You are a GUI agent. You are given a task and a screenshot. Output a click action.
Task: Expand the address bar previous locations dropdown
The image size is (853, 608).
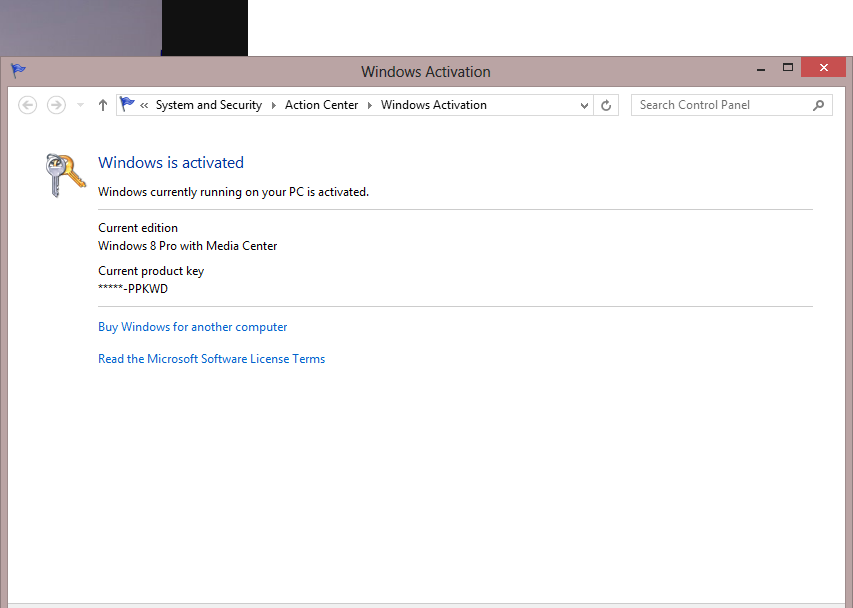pyautogui.click(x=585, y=105)
